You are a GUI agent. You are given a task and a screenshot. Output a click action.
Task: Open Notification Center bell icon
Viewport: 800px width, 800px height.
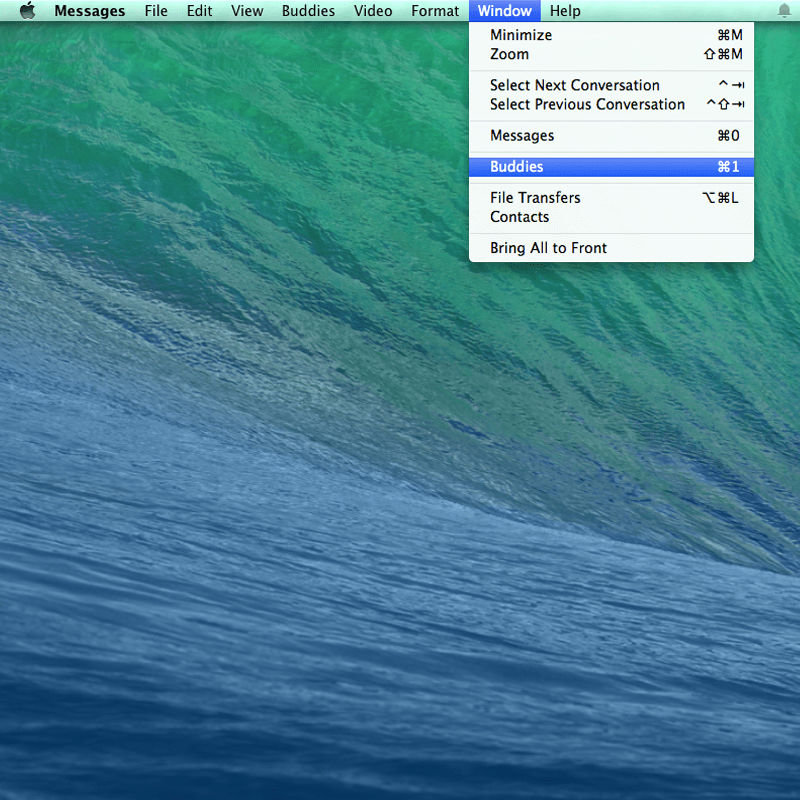[x=784, y=11]
